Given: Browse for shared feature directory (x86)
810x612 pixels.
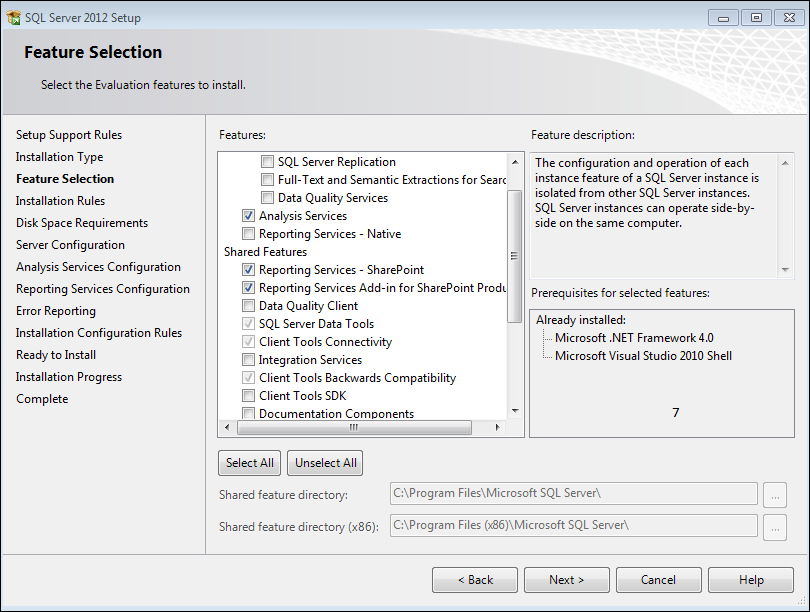Looking at the screenshot, I should [775, 527].
